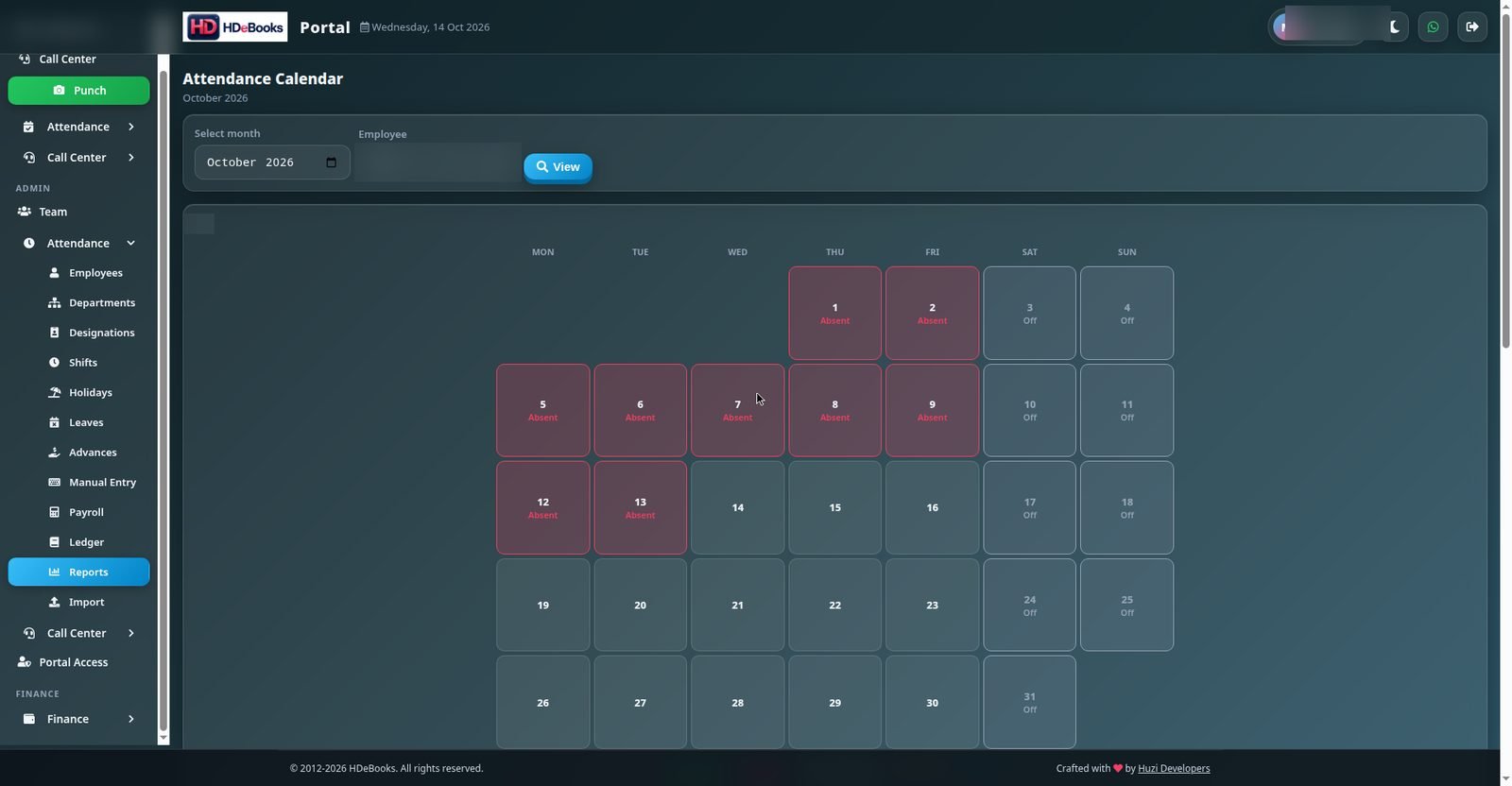Select the Manual Entry keyboard icon
Viewport: 1512px width, 786px height.
54,483
